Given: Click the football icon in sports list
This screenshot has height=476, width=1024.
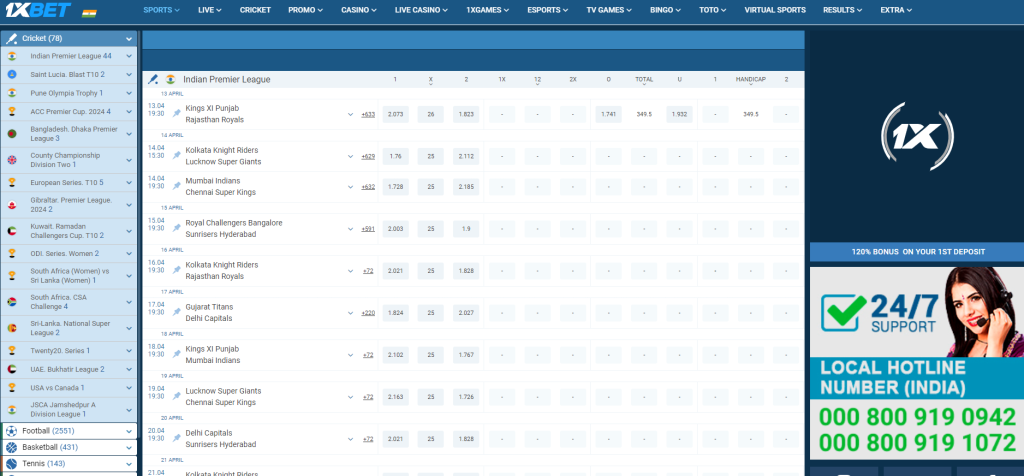Looking at the screenshot, I should tap(11, 431).
